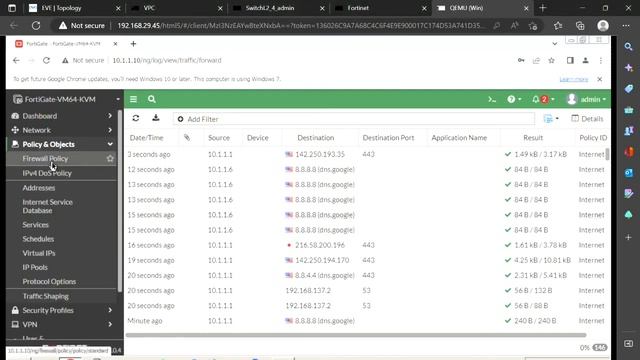The image size is (640, 360).
Task: Open the Chrome saved password key icon
Action: pyautogui.click(x=521, y=60)
